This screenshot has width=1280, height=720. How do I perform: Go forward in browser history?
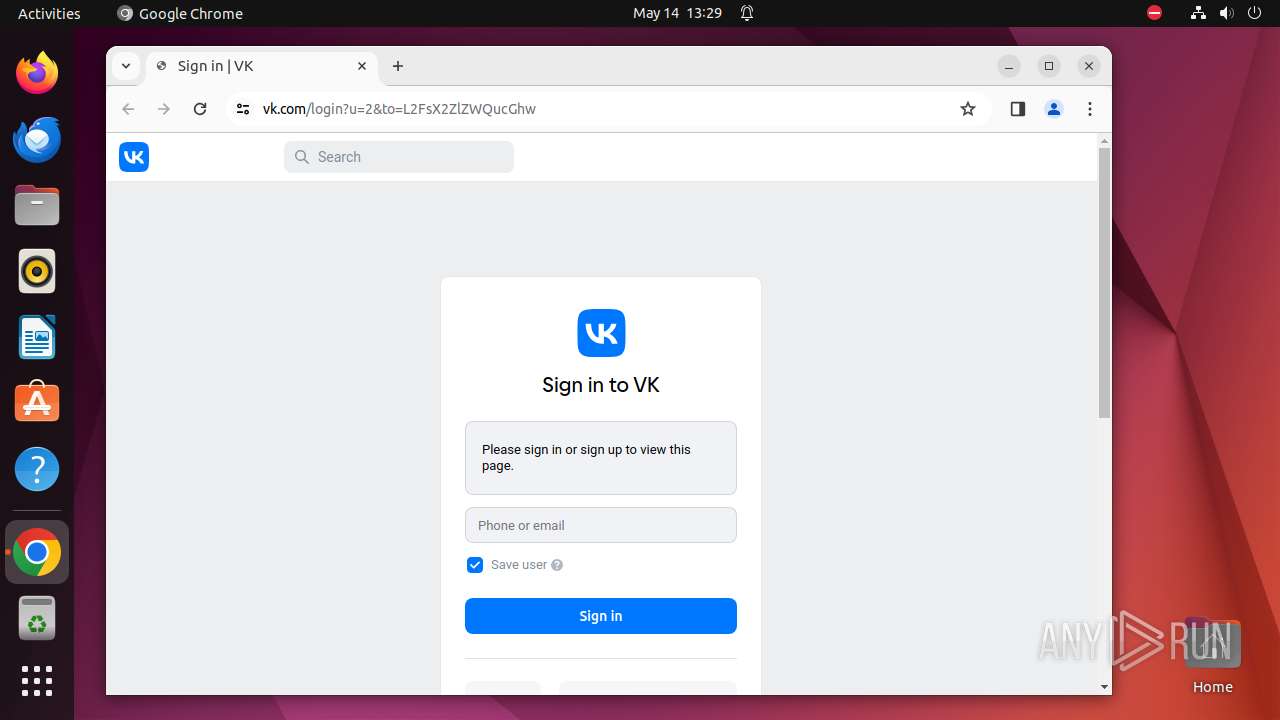point(164,109)
